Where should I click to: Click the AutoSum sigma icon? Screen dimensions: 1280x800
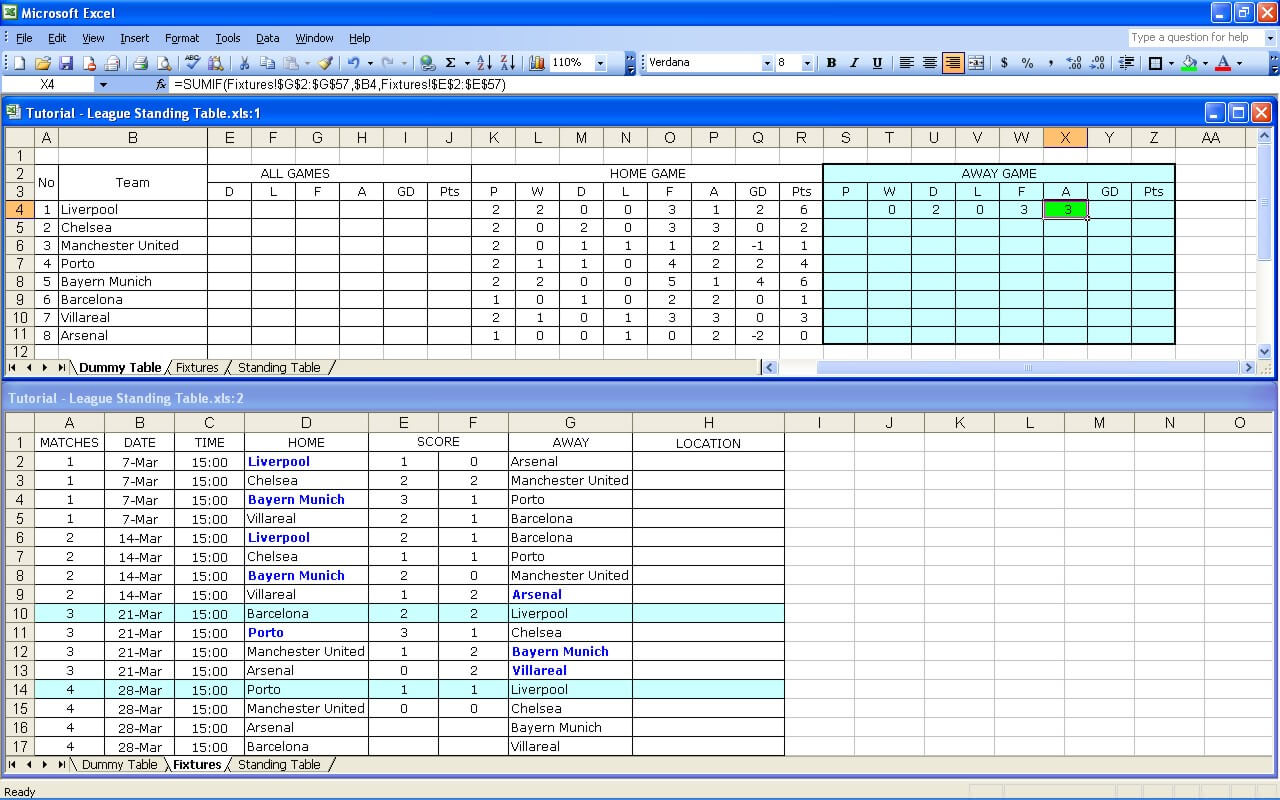(451, 63)
